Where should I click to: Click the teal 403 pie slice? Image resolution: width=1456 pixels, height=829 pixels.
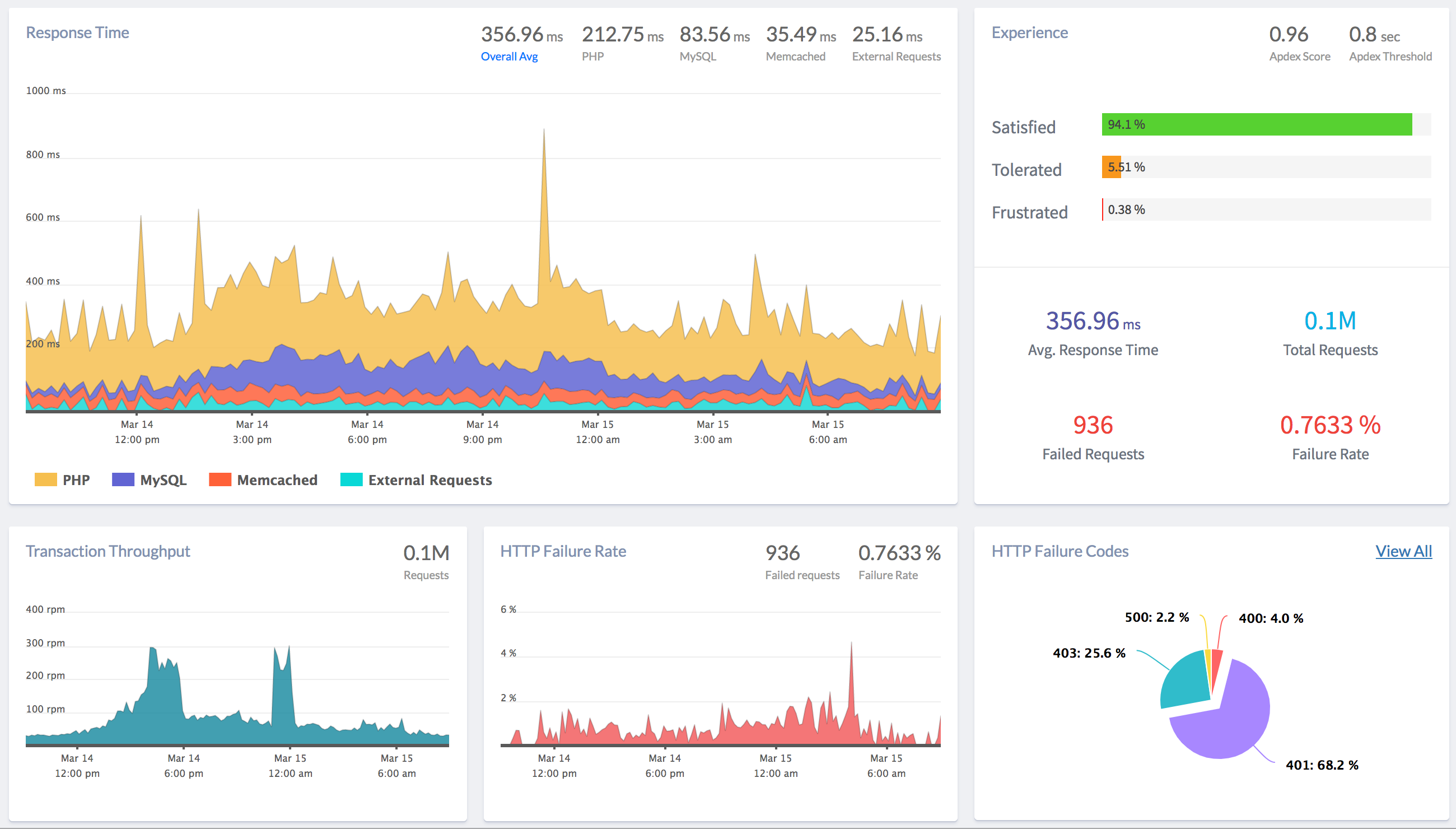pos(1185,680)
